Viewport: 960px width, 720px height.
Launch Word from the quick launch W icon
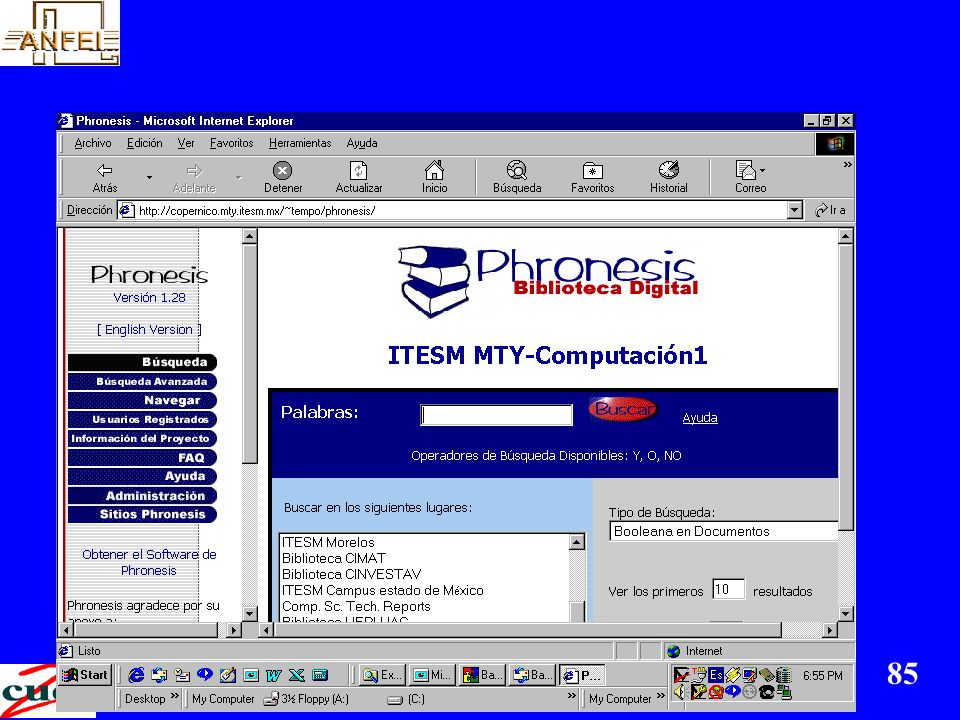tap(273, 675)
